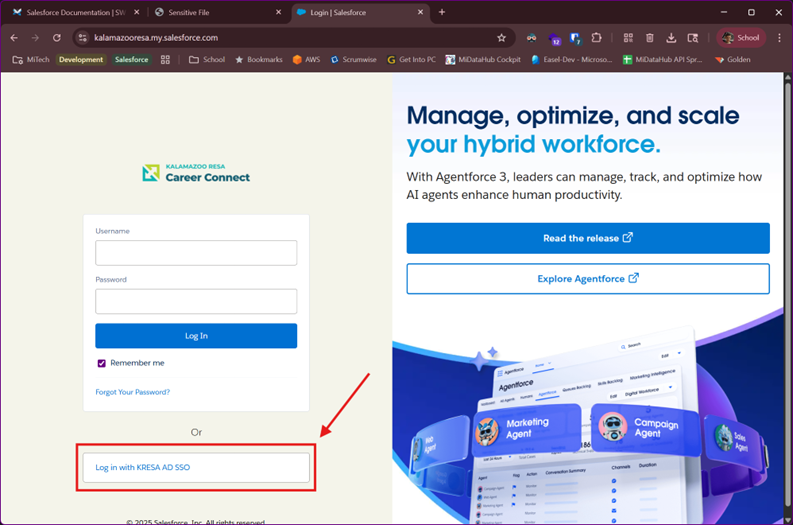Screen dimensions: 793x525
Task: Maximize the browser window
Action: [x=751, y=12]
